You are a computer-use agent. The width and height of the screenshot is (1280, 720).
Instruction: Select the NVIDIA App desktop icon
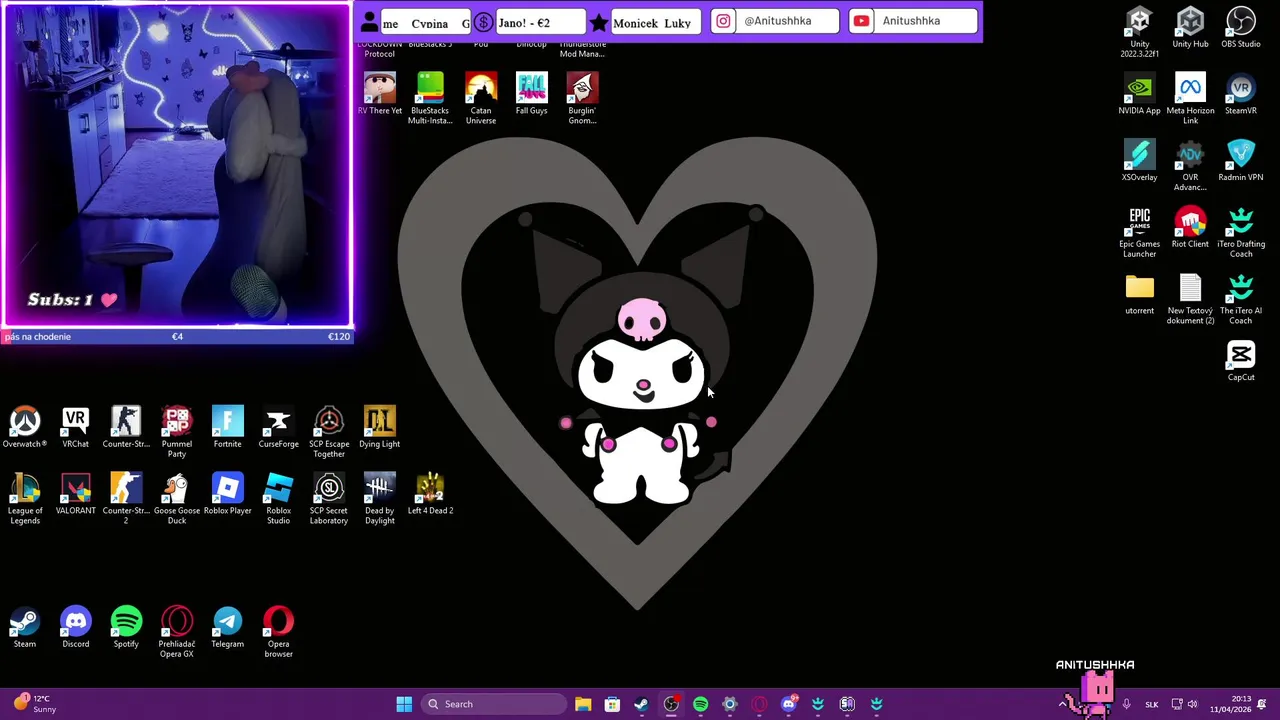click(1139, 95)
